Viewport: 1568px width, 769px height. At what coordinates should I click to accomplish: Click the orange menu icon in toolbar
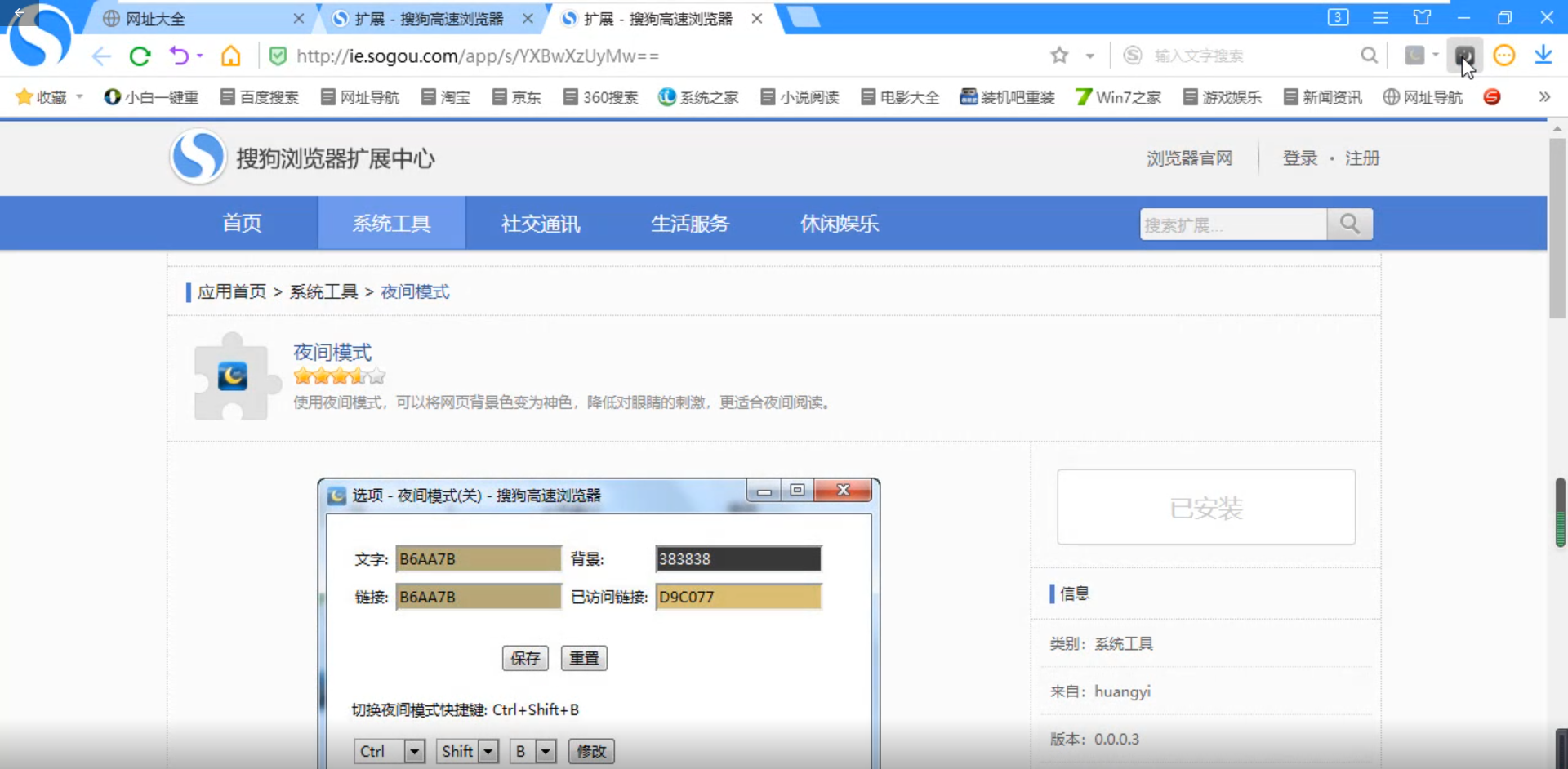pyautogui.click(x=1505, y=56)
